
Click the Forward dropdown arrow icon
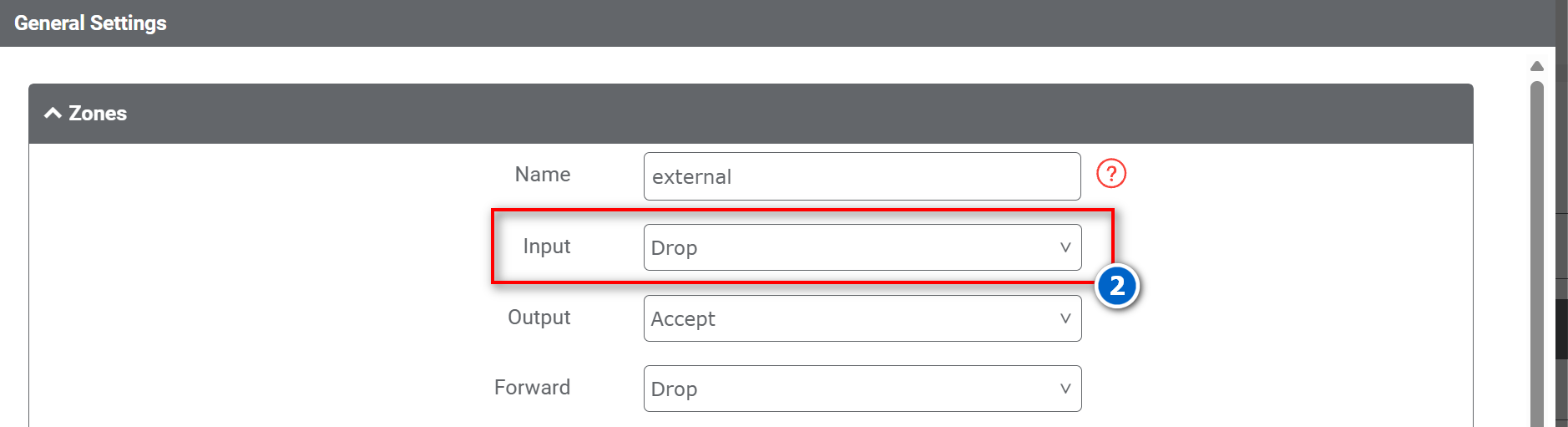tap(1065, 389)
